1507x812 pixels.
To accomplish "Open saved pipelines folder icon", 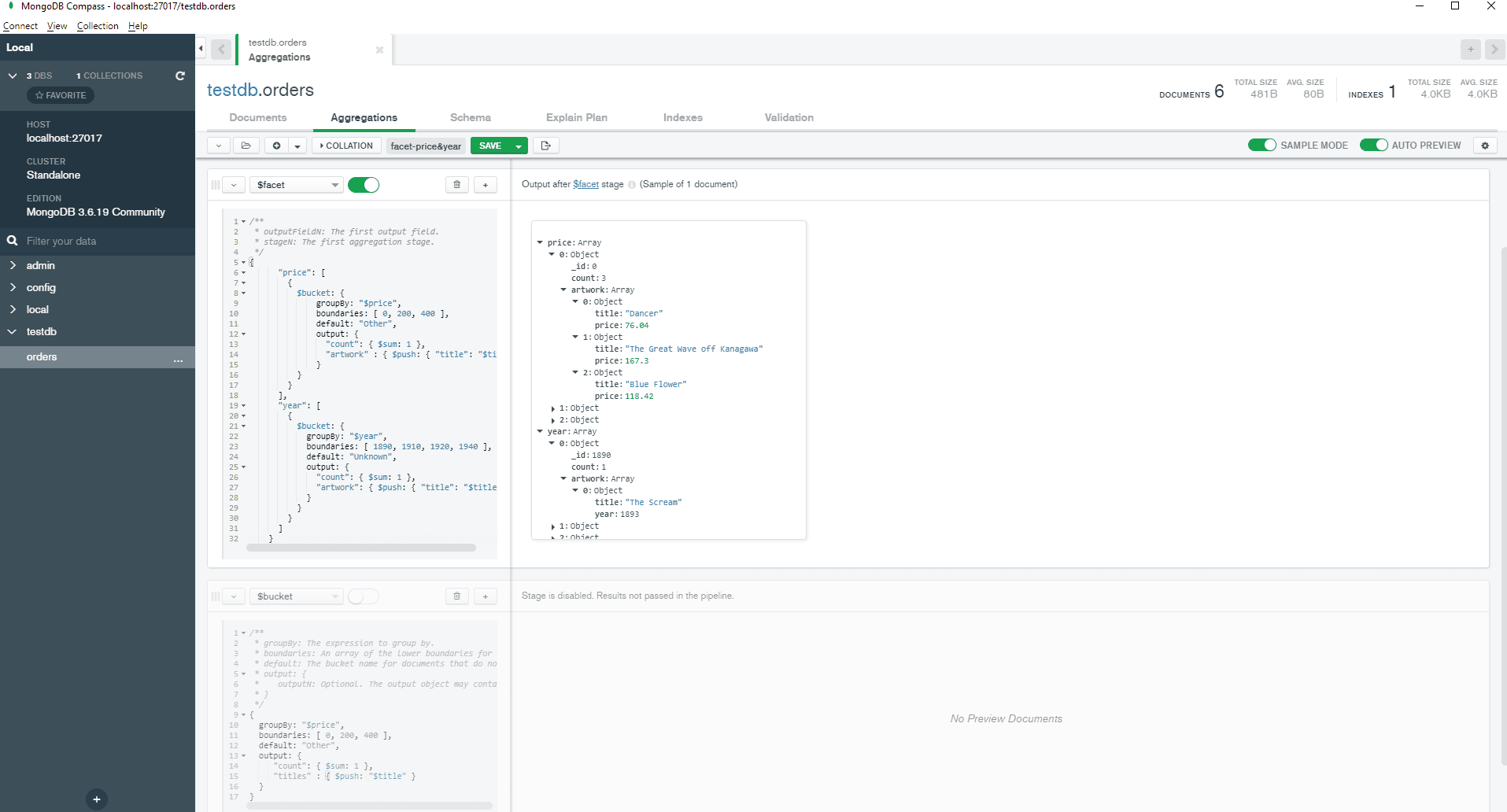I will (x=246, y=146).
